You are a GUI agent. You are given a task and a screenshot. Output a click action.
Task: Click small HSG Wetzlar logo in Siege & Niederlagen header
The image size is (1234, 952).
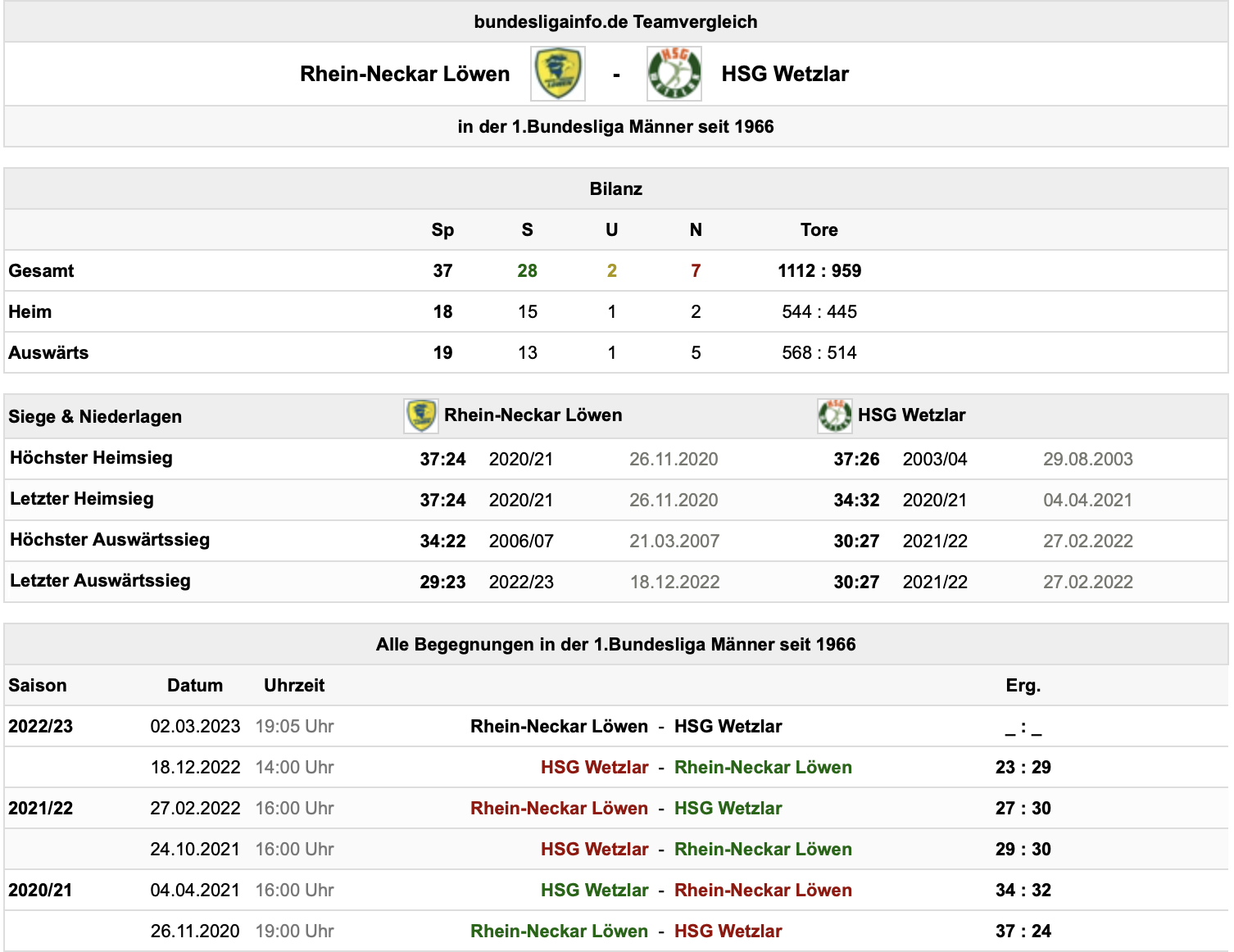point(835,416)
